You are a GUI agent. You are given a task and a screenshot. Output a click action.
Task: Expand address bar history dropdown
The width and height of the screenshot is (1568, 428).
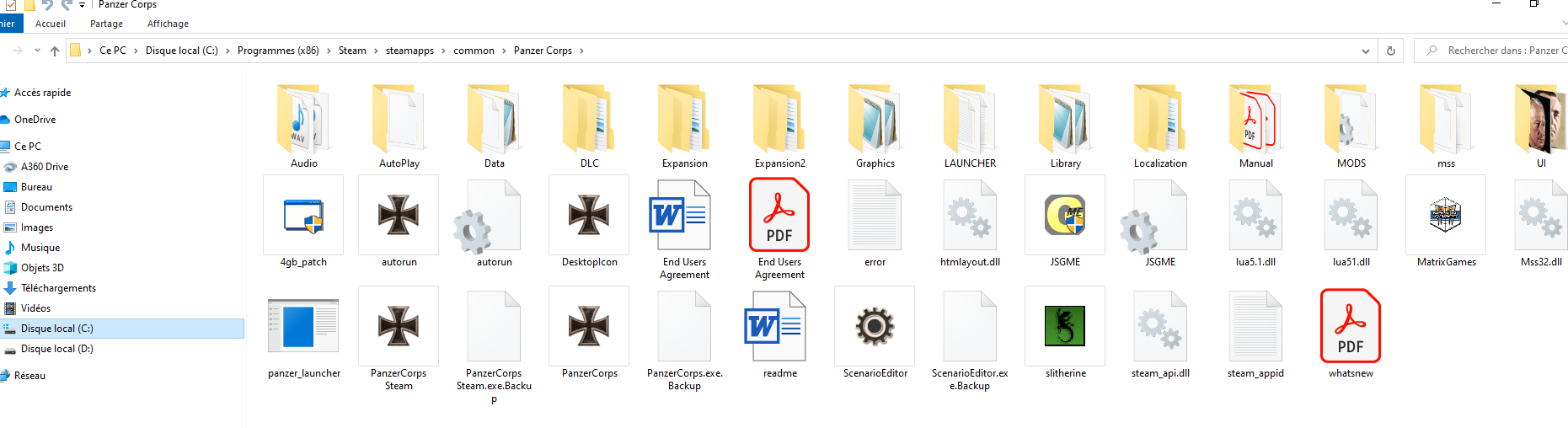point(1365,51)
